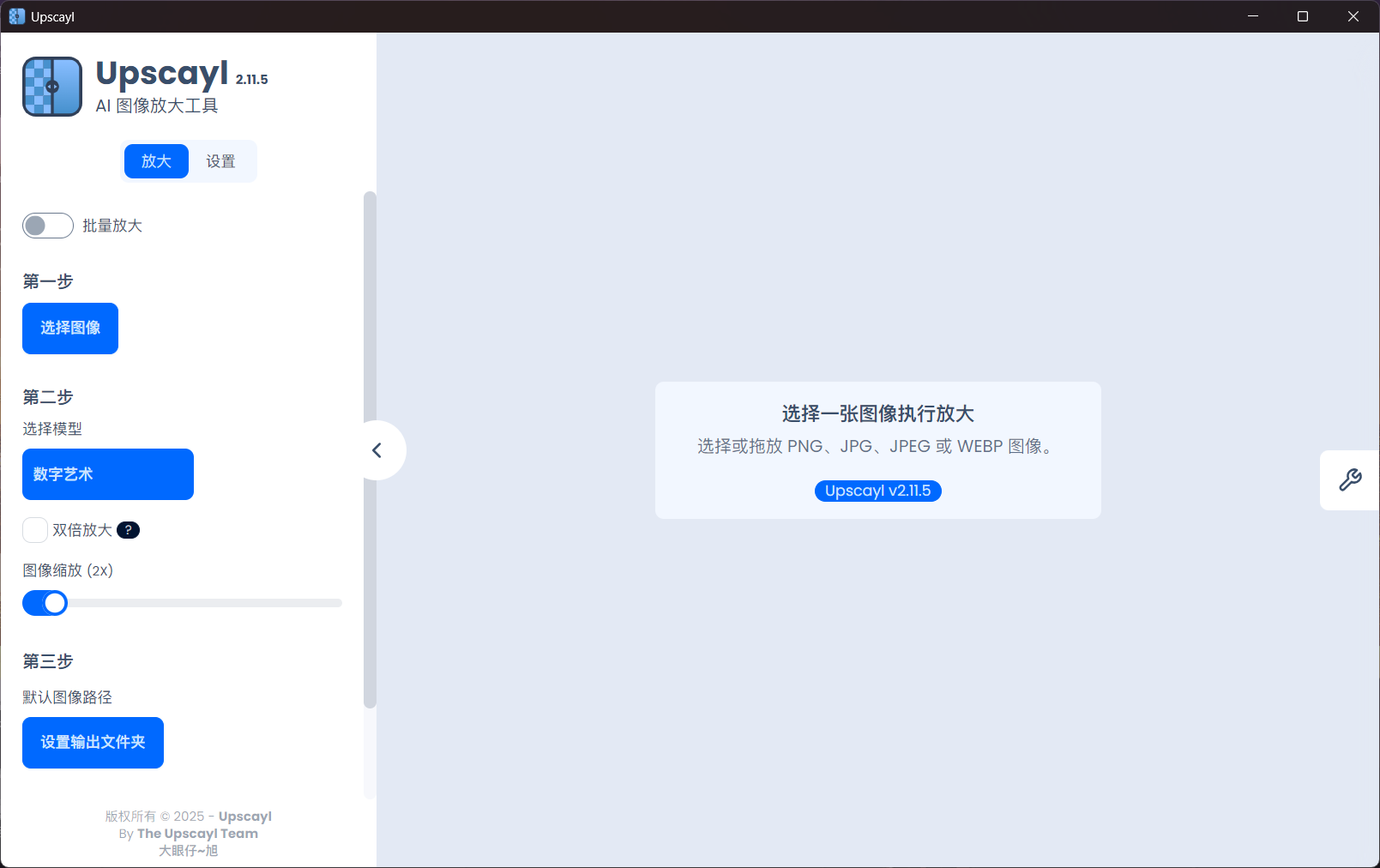Click the Upscayl v2.11.5 version badge
Image resolution: width=1380 pixels, height=868 pixels.
[x=877, y=491]
